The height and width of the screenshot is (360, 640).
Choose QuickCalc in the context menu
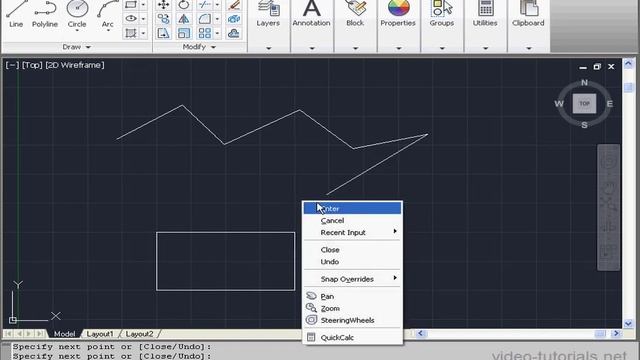[352, 337]
